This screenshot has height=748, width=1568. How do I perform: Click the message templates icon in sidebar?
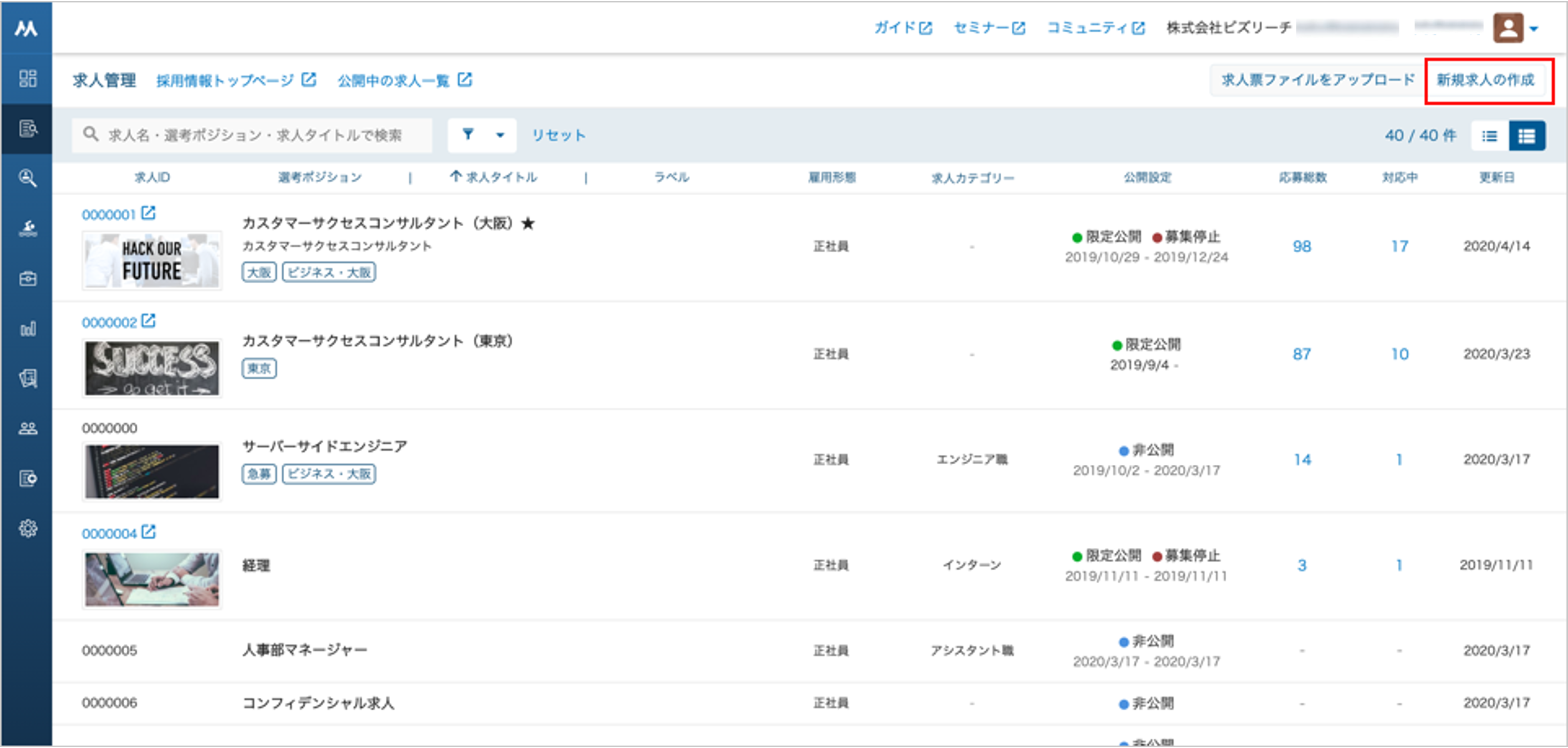click(27, 378)
